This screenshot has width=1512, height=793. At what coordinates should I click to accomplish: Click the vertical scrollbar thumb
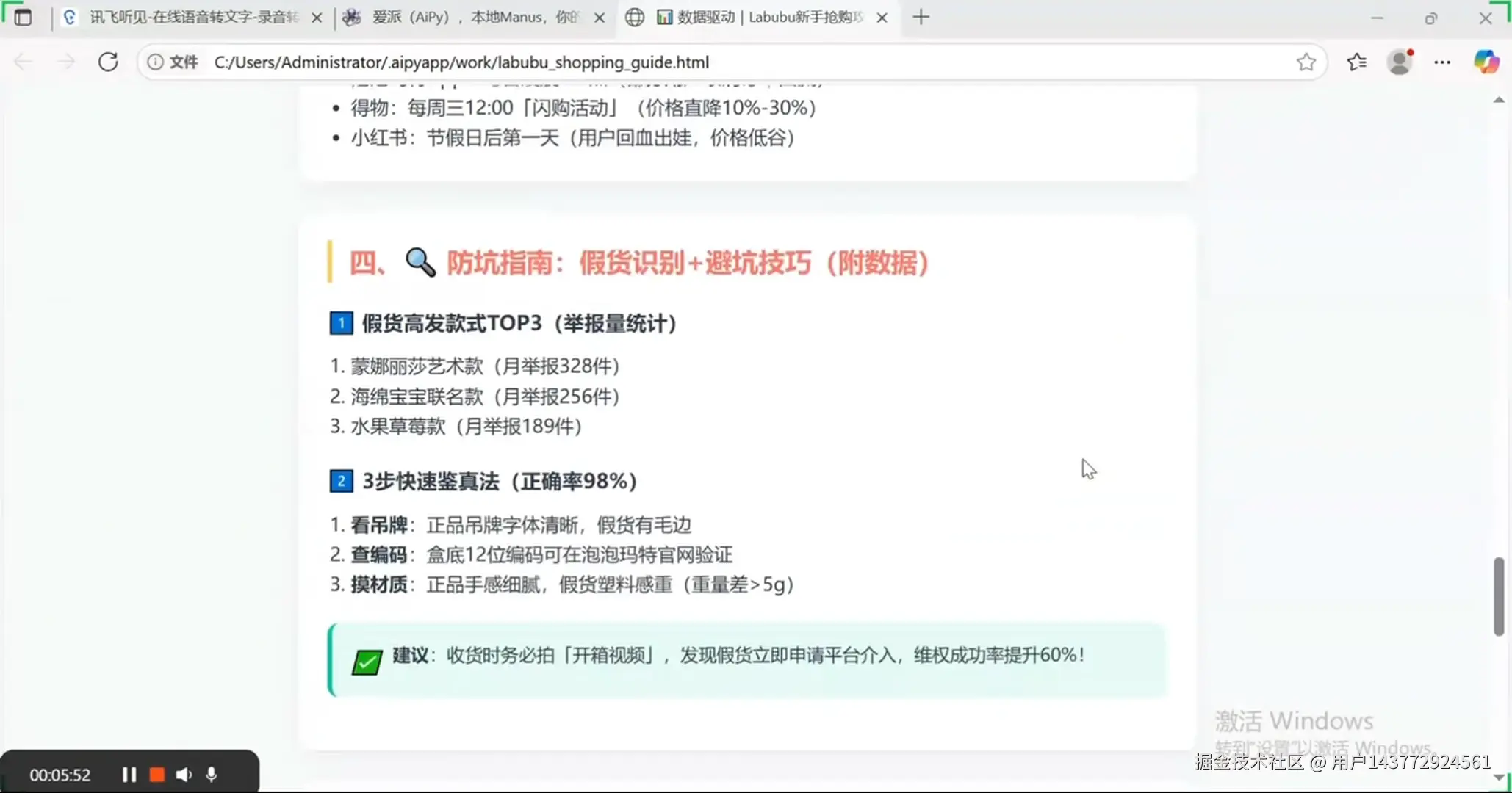pyautogui.click(x=1499, y=596)
